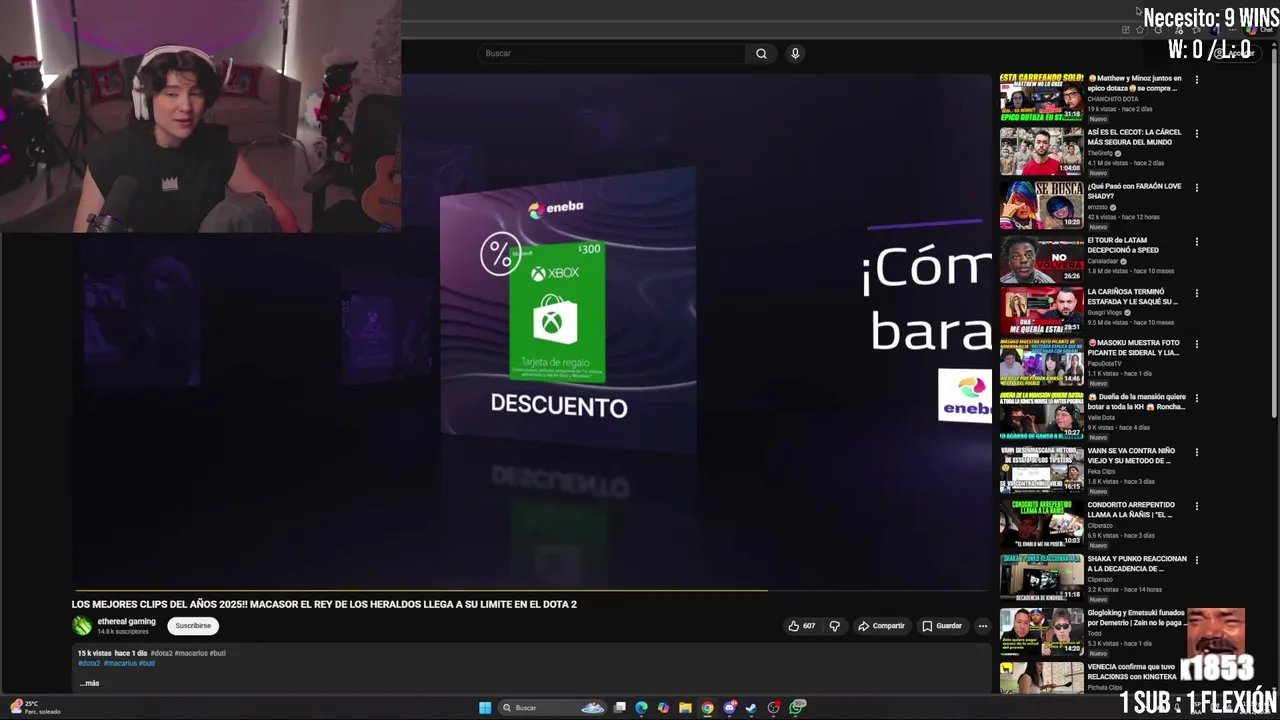
Task: Follow the #macarius hashtag in description
Action: click(x=120, y=663)
